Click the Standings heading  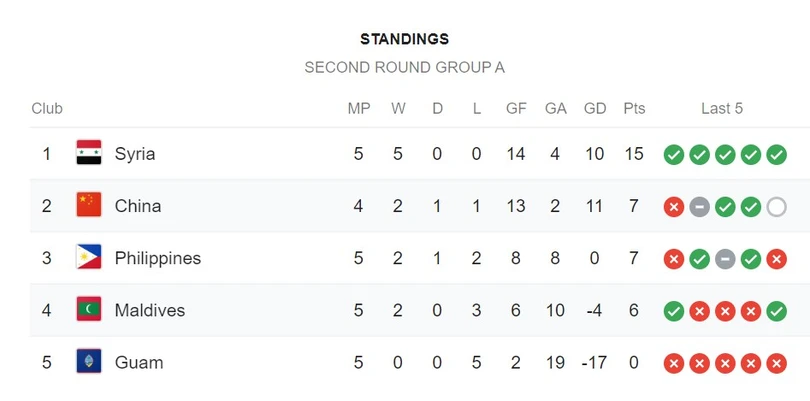point(405,39)
